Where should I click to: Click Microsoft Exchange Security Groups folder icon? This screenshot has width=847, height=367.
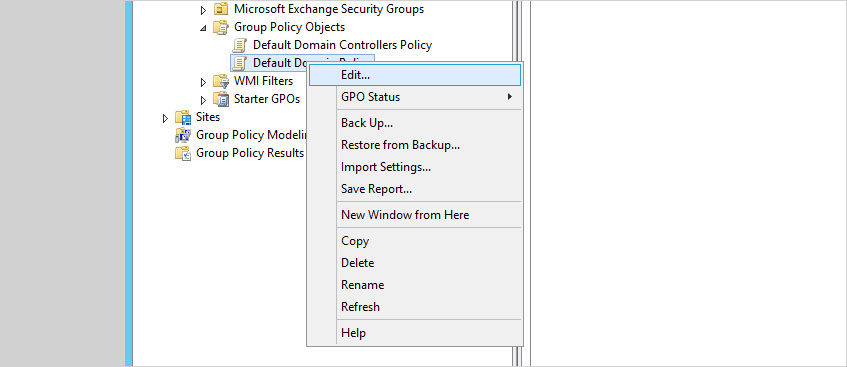coord(221,9)
